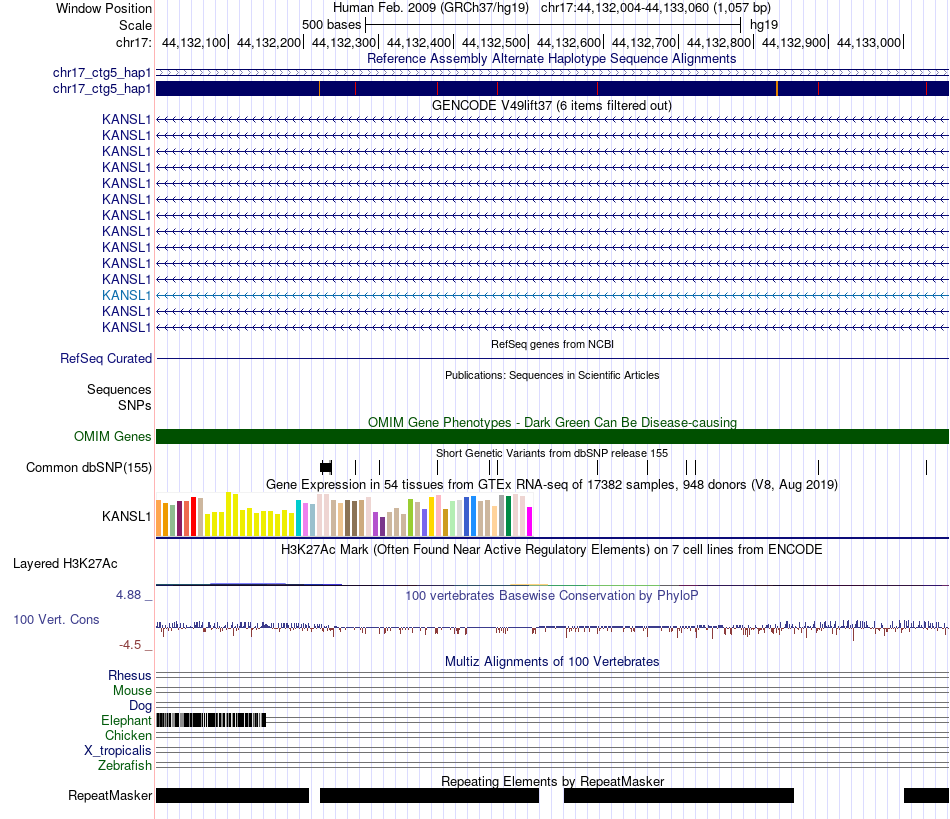Open Publications: Sequences in Scientific Articles title
Screen dimensions: 950x819
(552, 375)
